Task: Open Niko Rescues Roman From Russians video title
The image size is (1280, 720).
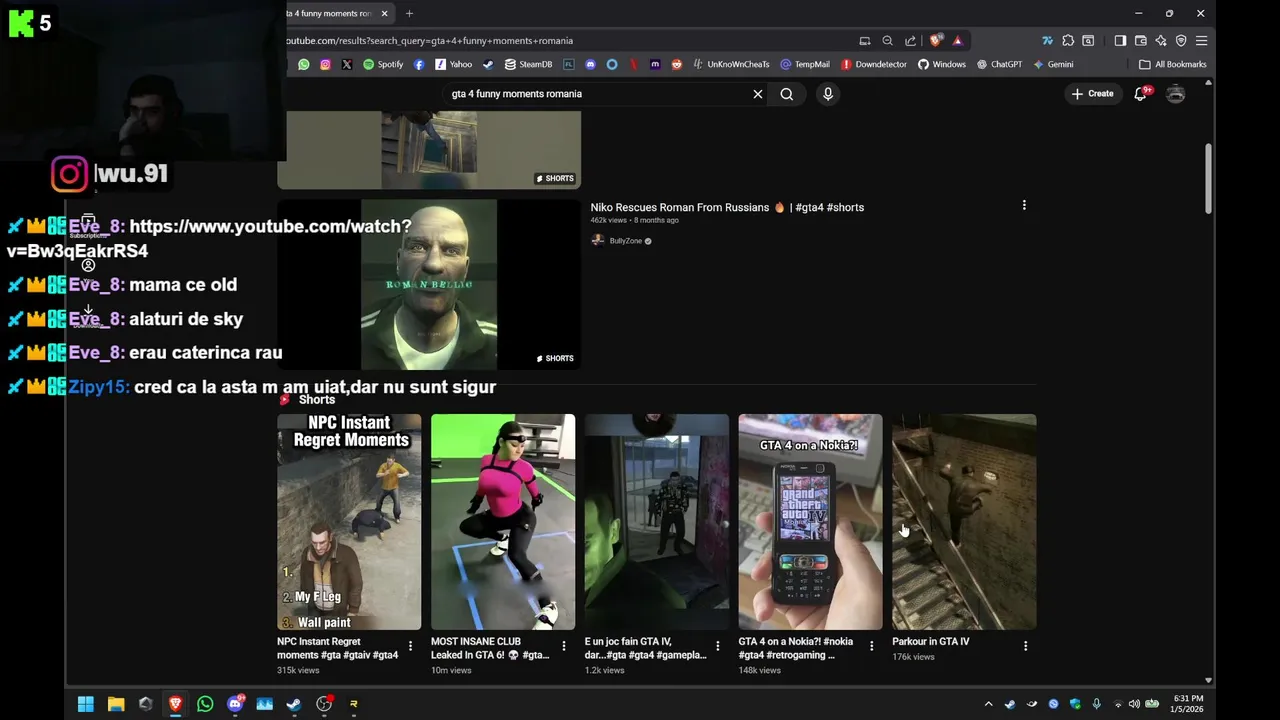Action: [727, 207]
